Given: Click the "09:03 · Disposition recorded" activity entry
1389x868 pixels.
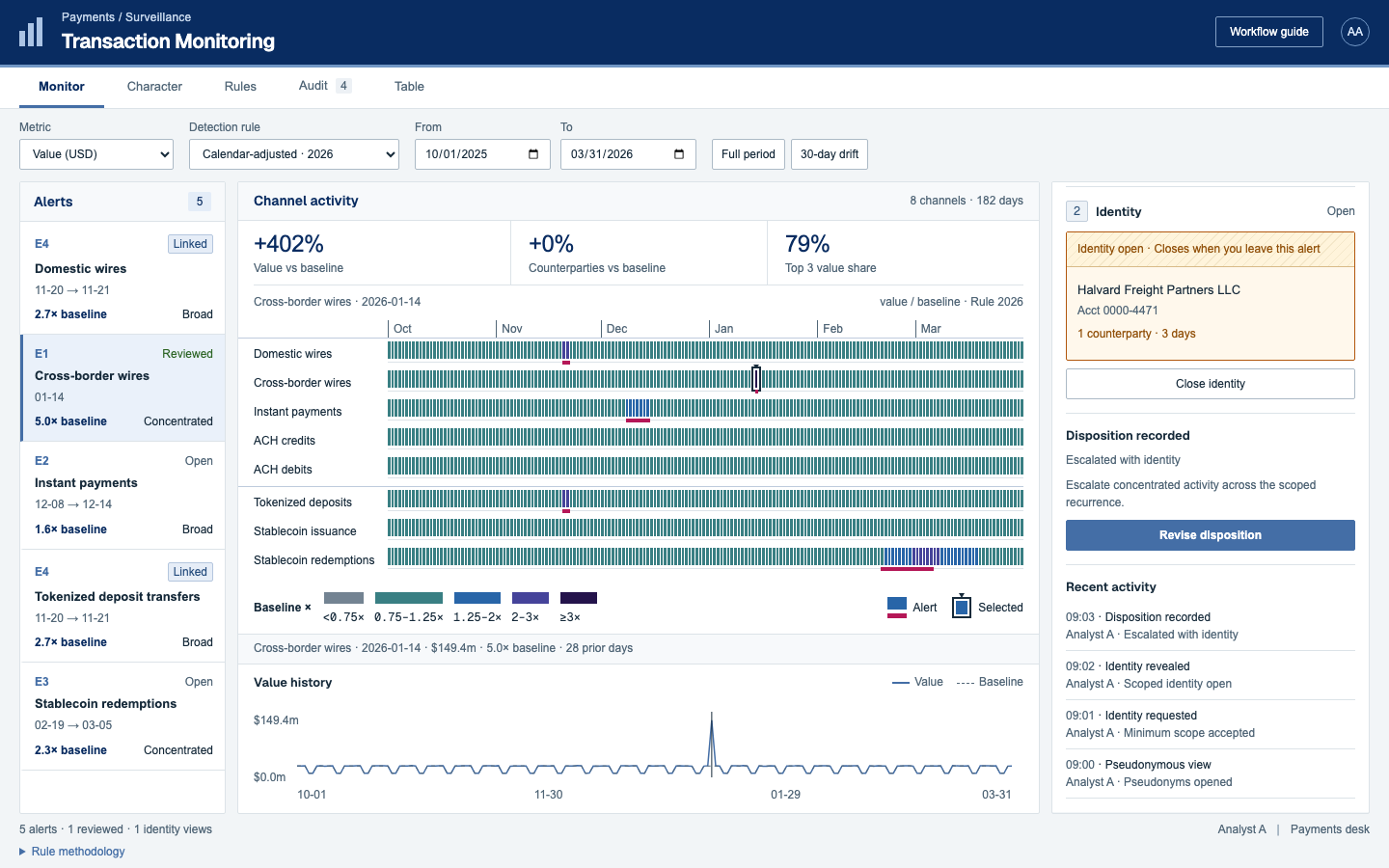Looking at the screenshot, I should click(x=1211, y=626).
